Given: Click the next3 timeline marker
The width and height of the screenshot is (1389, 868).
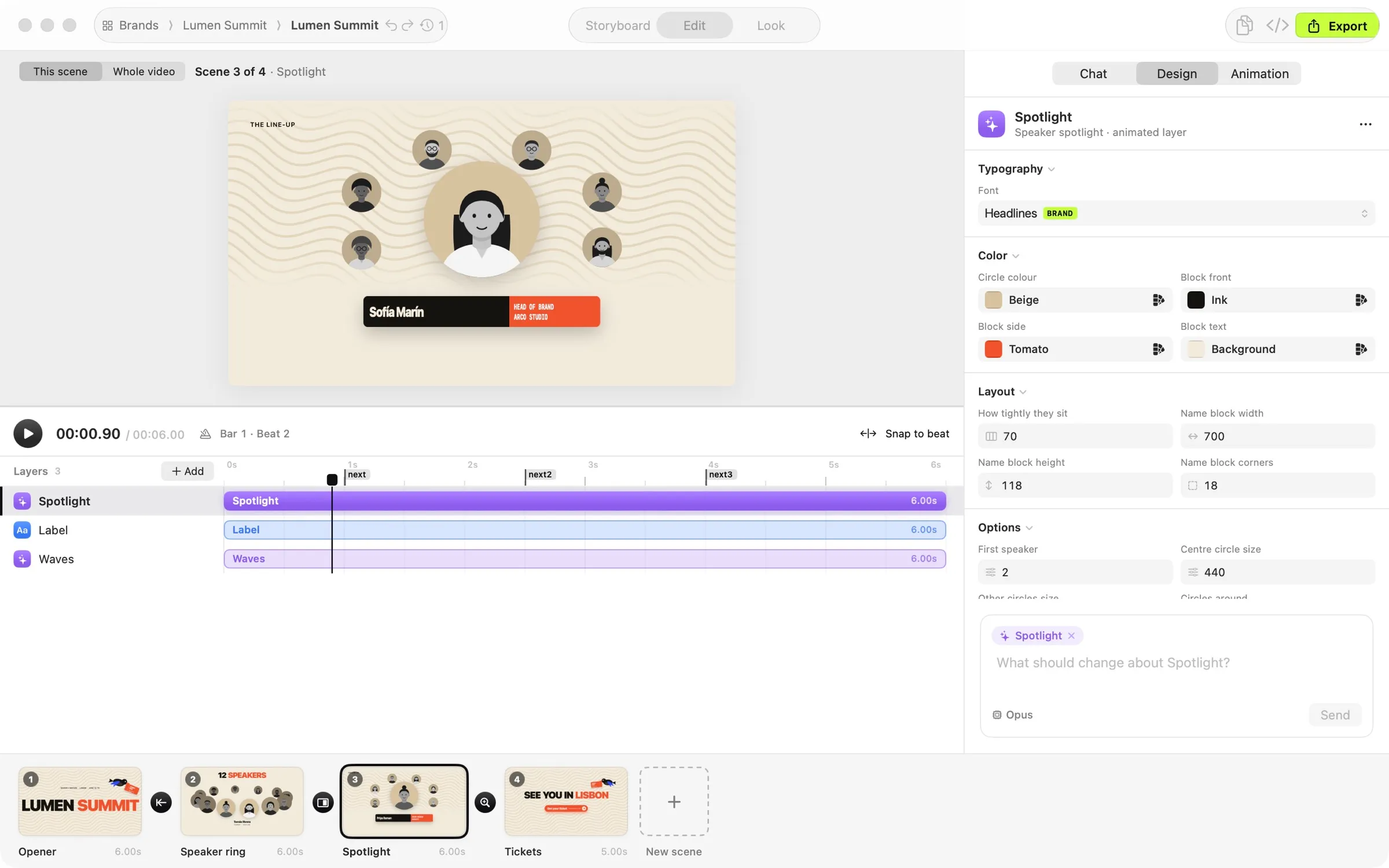Looking at the screenshot, I should (x=720, y=475).
